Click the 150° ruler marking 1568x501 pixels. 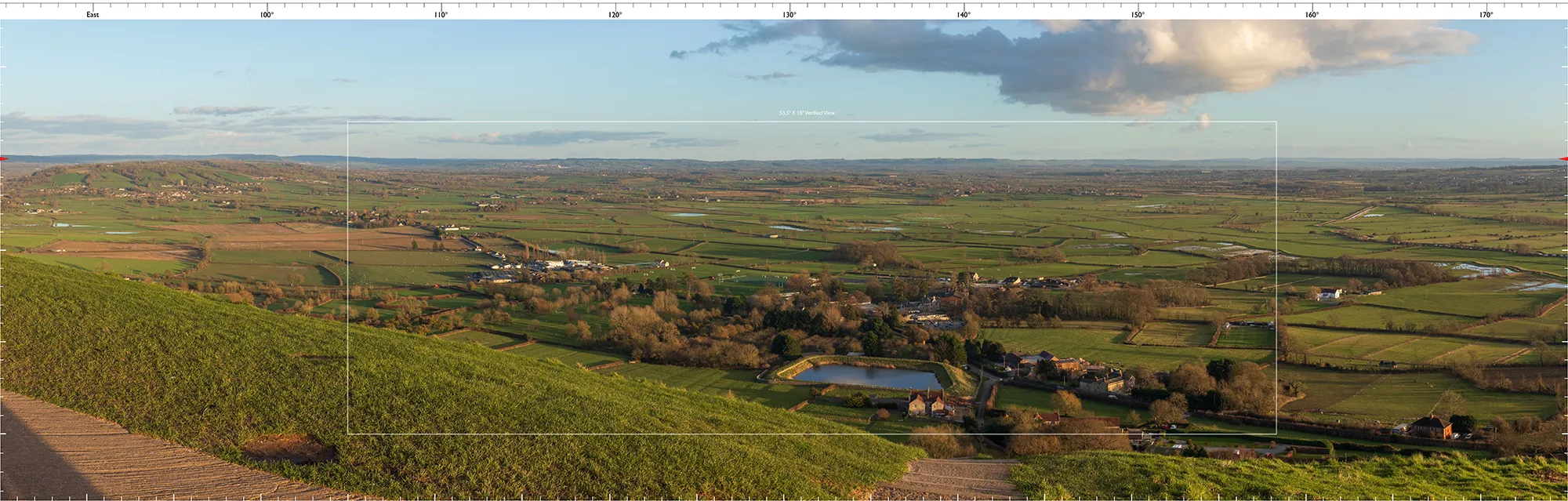[x=1138, y=15]
